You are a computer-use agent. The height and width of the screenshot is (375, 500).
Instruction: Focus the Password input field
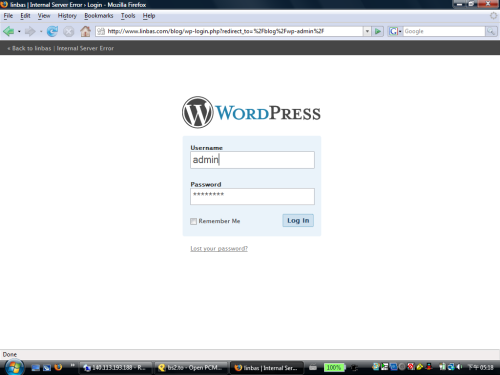point(252,196)
